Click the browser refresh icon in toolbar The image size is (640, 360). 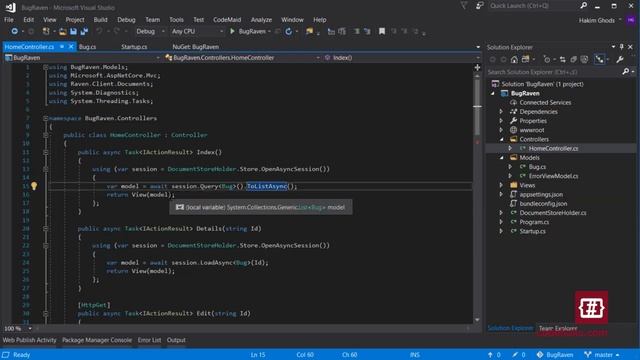click(289, 31)
